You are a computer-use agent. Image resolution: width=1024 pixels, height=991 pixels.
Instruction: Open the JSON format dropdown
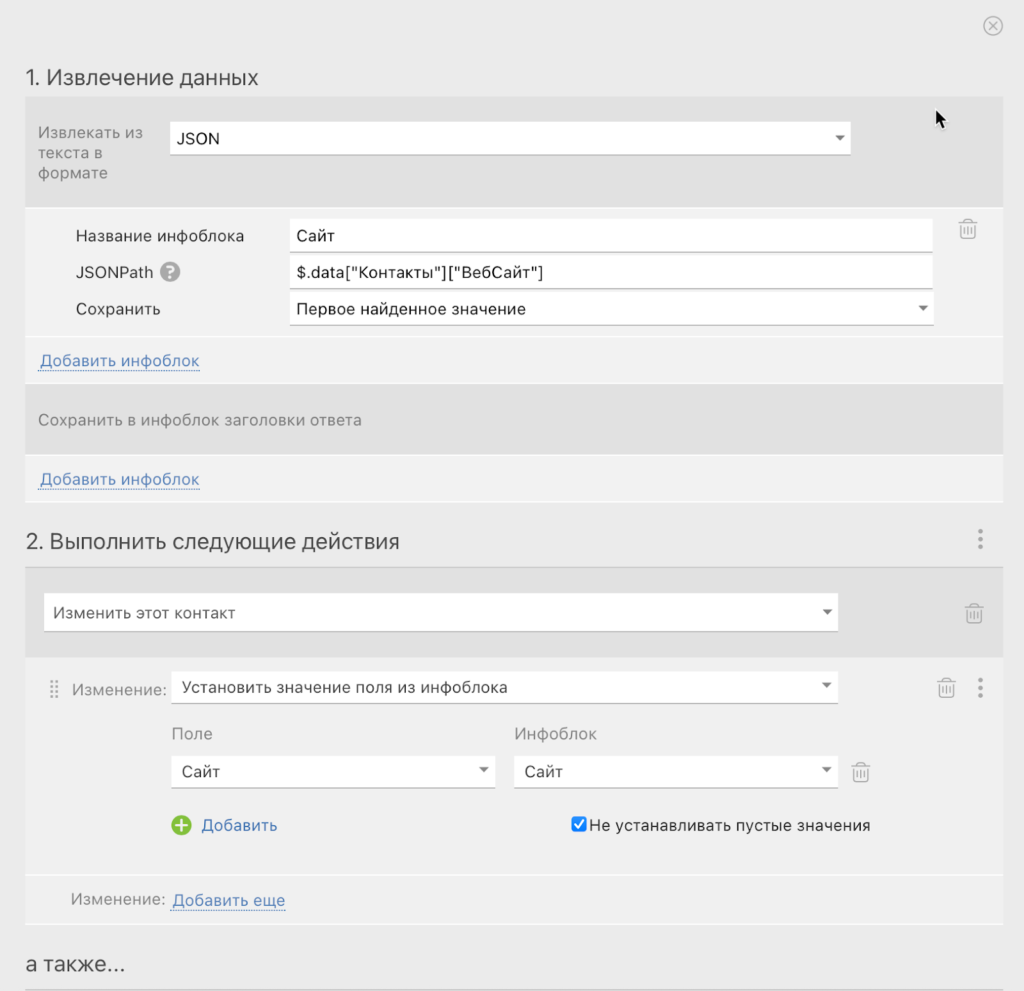tap(510, 139)
